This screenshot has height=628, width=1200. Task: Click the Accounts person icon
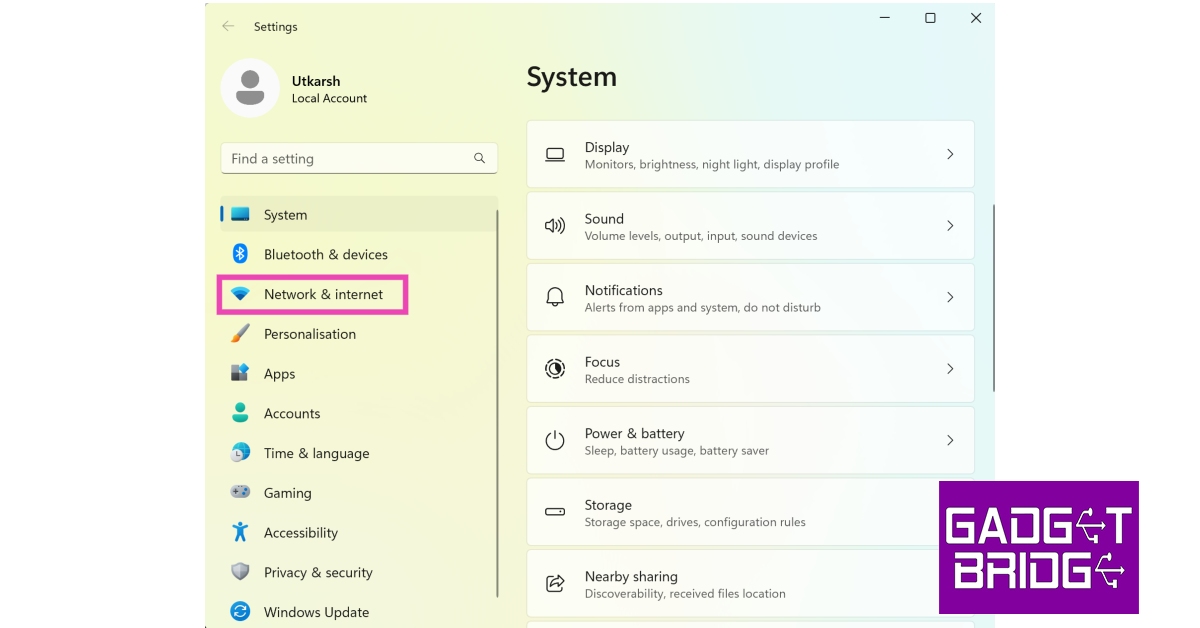240,413
